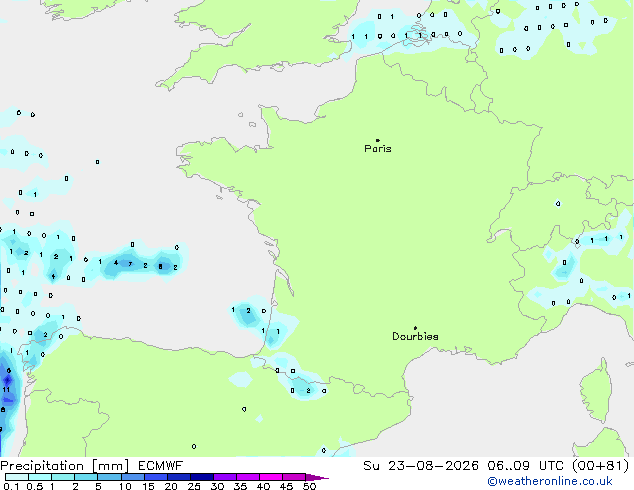Select the 2–5 mm legend swatch
Image resolution: width=634 pixels, height=490 pixels.
(86, 477)
